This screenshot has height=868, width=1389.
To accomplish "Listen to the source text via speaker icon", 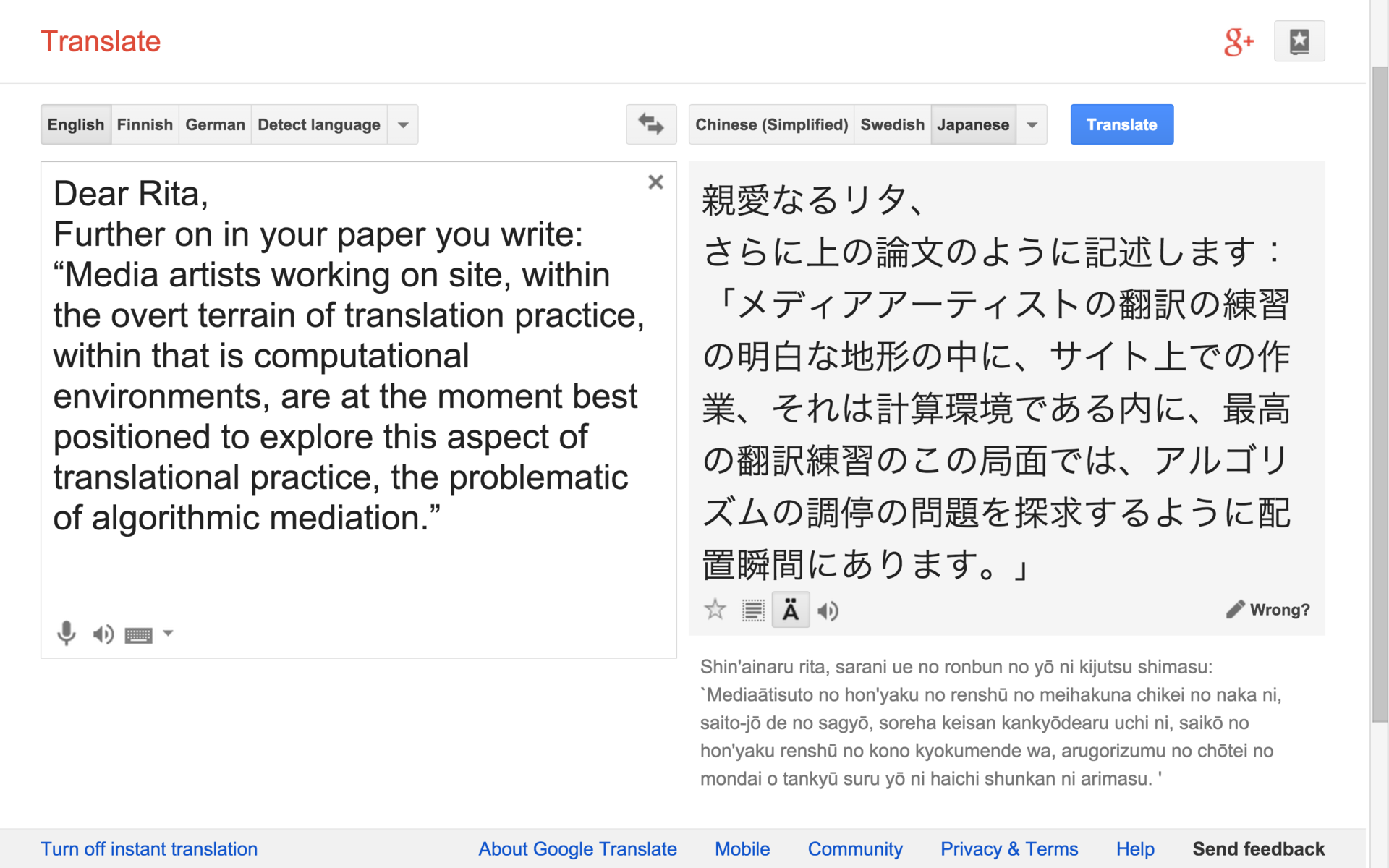I will 103,634.
